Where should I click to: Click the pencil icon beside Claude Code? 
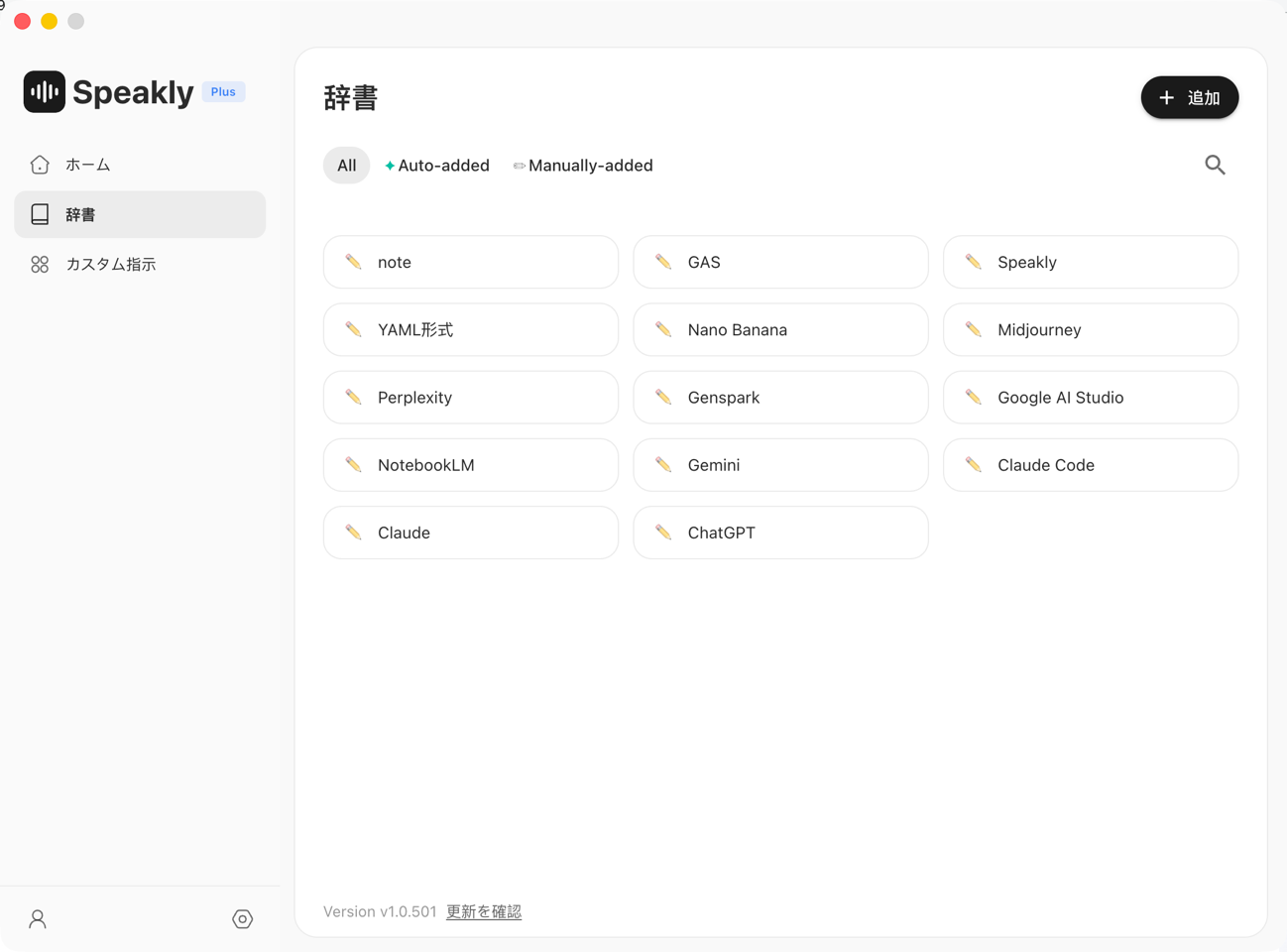[974, 465]
